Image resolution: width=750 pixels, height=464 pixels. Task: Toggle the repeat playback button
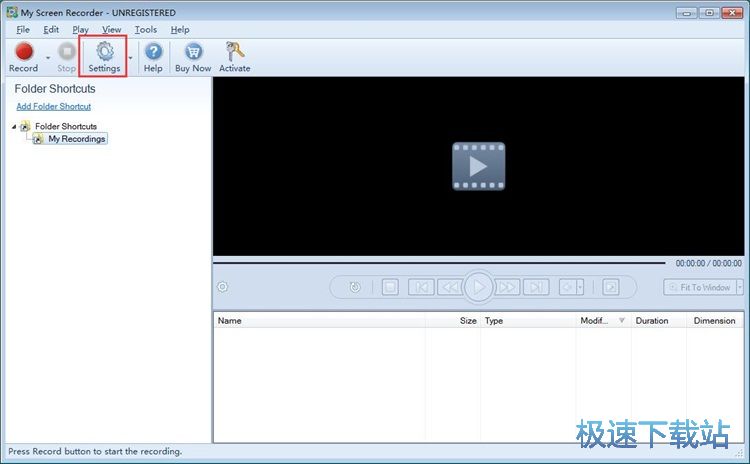pyautogui.click(x=355, y=287)
